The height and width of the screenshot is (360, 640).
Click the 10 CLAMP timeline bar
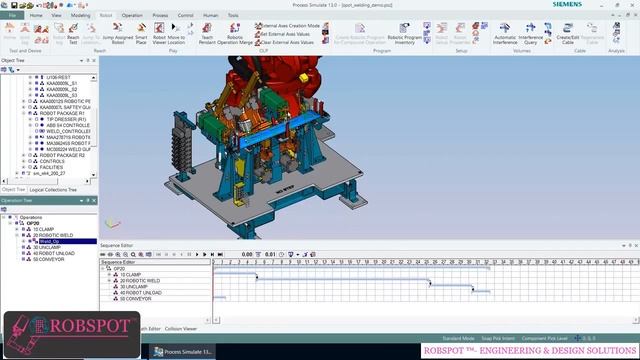click(x=235, y=273)
